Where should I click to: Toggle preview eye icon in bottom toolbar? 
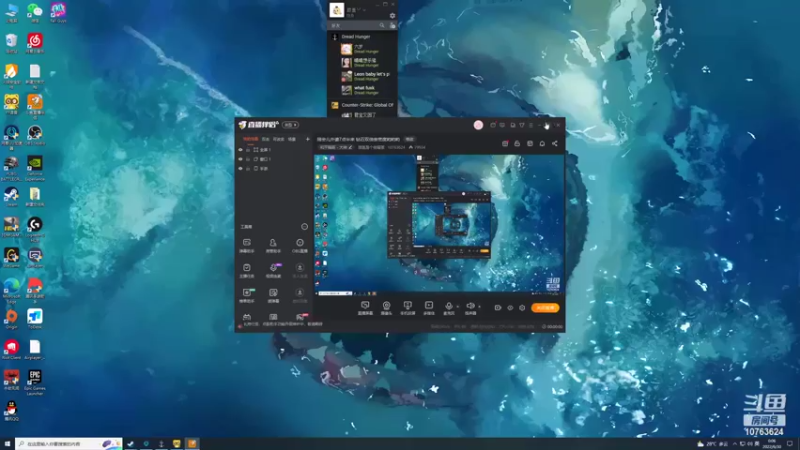coord(510,308)
